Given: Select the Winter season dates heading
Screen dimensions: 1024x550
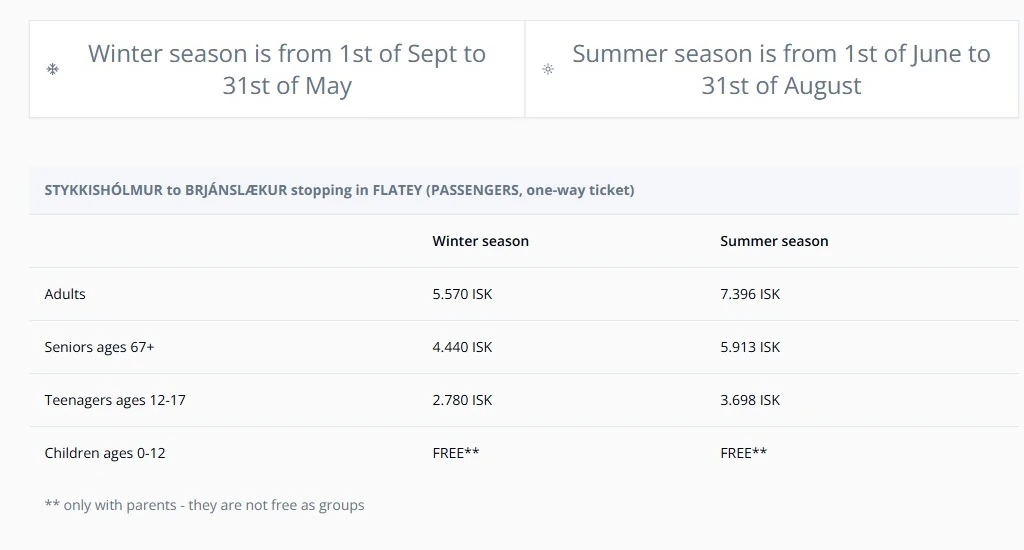Looking at the screenshot, I should coord(287,69).
